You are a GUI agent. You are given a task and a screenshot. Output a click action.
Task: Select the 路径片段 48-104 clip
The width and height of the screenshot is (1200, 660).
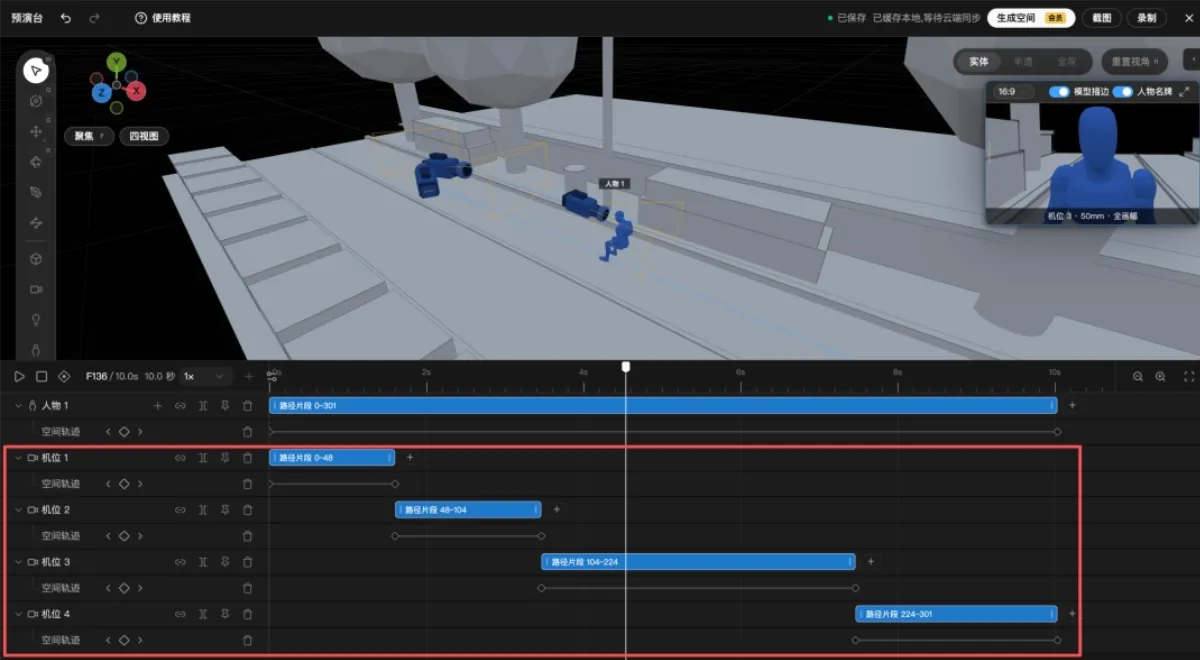468,510
